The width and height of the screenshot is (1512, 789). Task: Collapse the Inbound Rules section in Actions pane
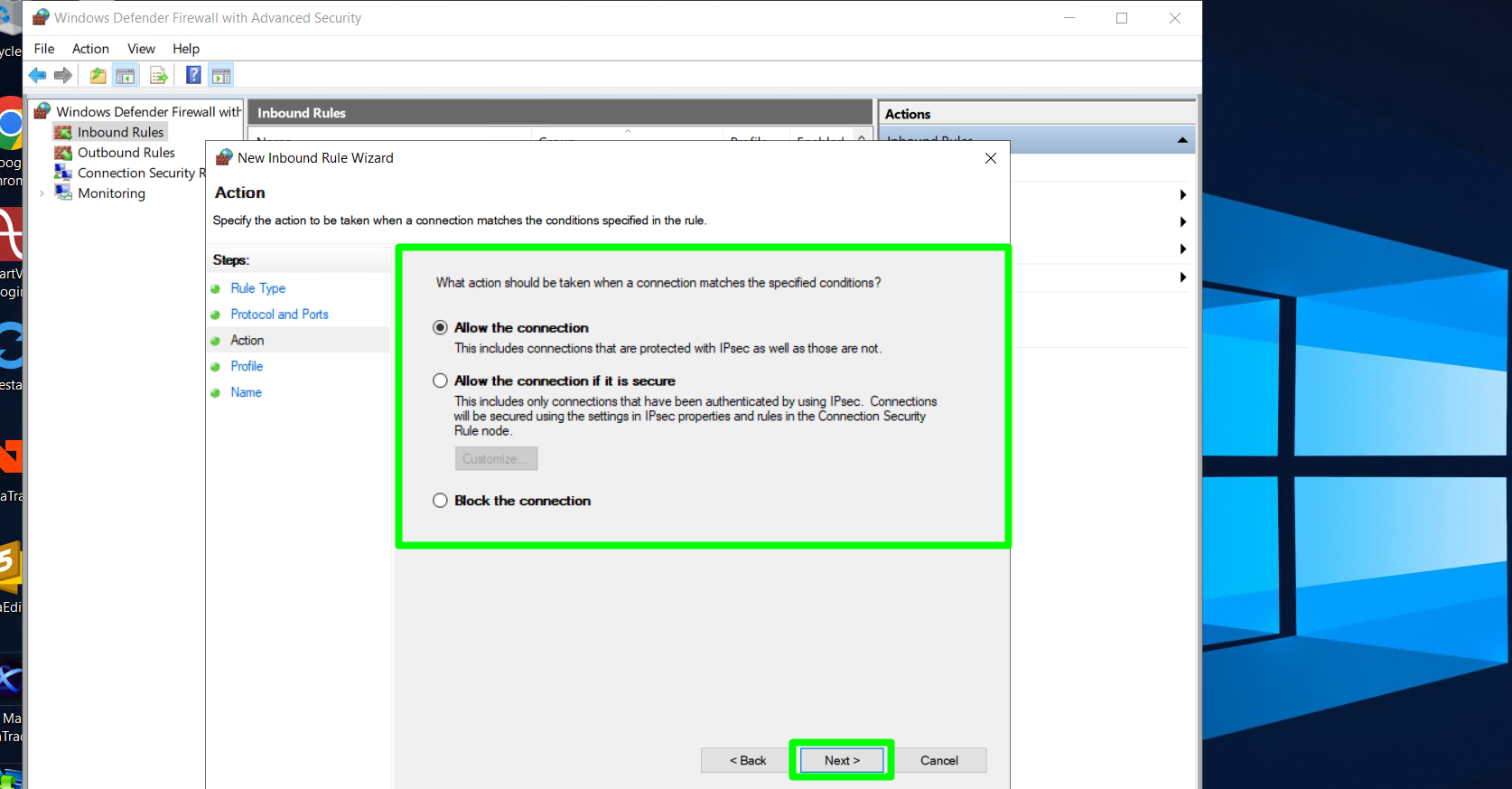point(1182,140)
